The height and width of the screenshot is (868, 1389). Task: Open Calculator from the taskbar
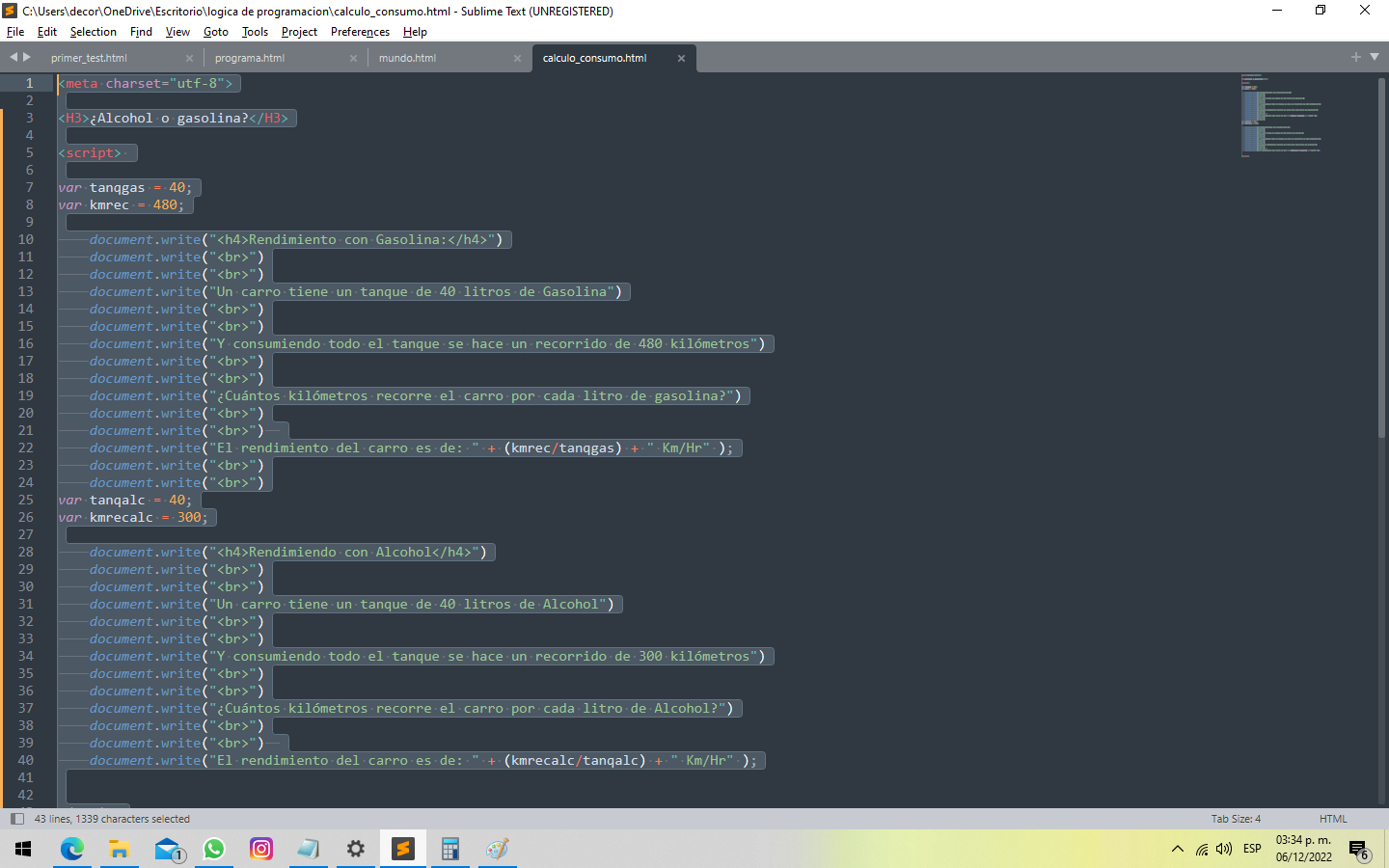click(450, 849)
